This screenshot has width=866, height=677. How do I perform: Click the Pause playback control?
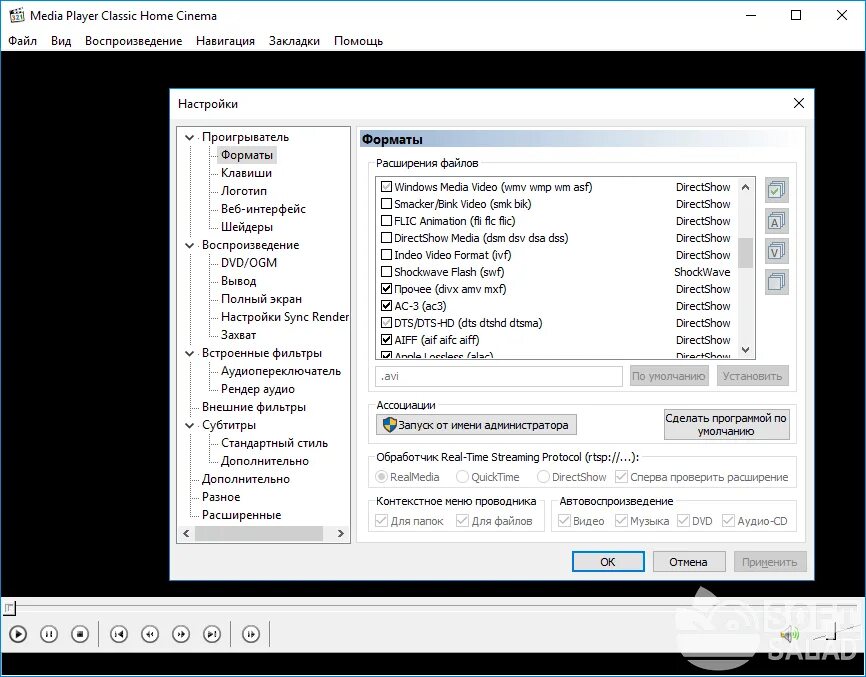49,634
